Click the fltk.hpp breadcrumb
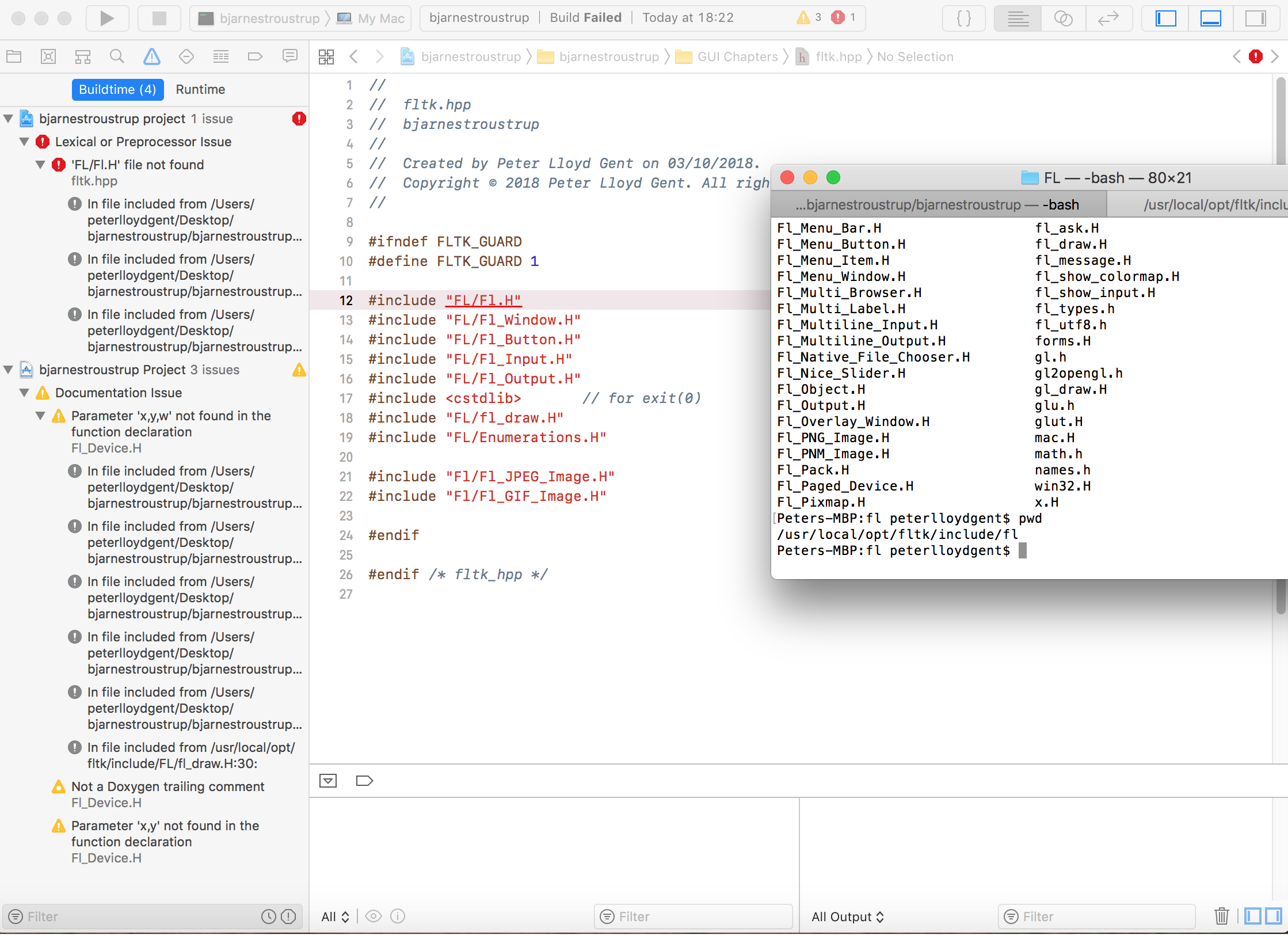 (x=829, y=56)
